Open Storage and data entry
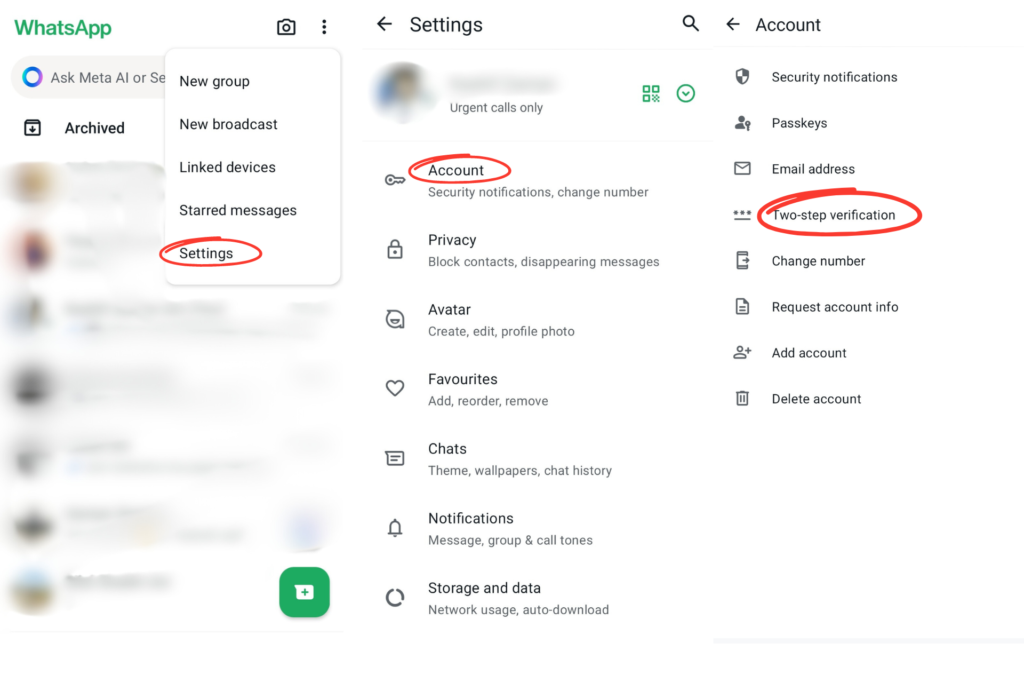The width and height of the screenshot is (1024, 683). (x=538, y=598)
